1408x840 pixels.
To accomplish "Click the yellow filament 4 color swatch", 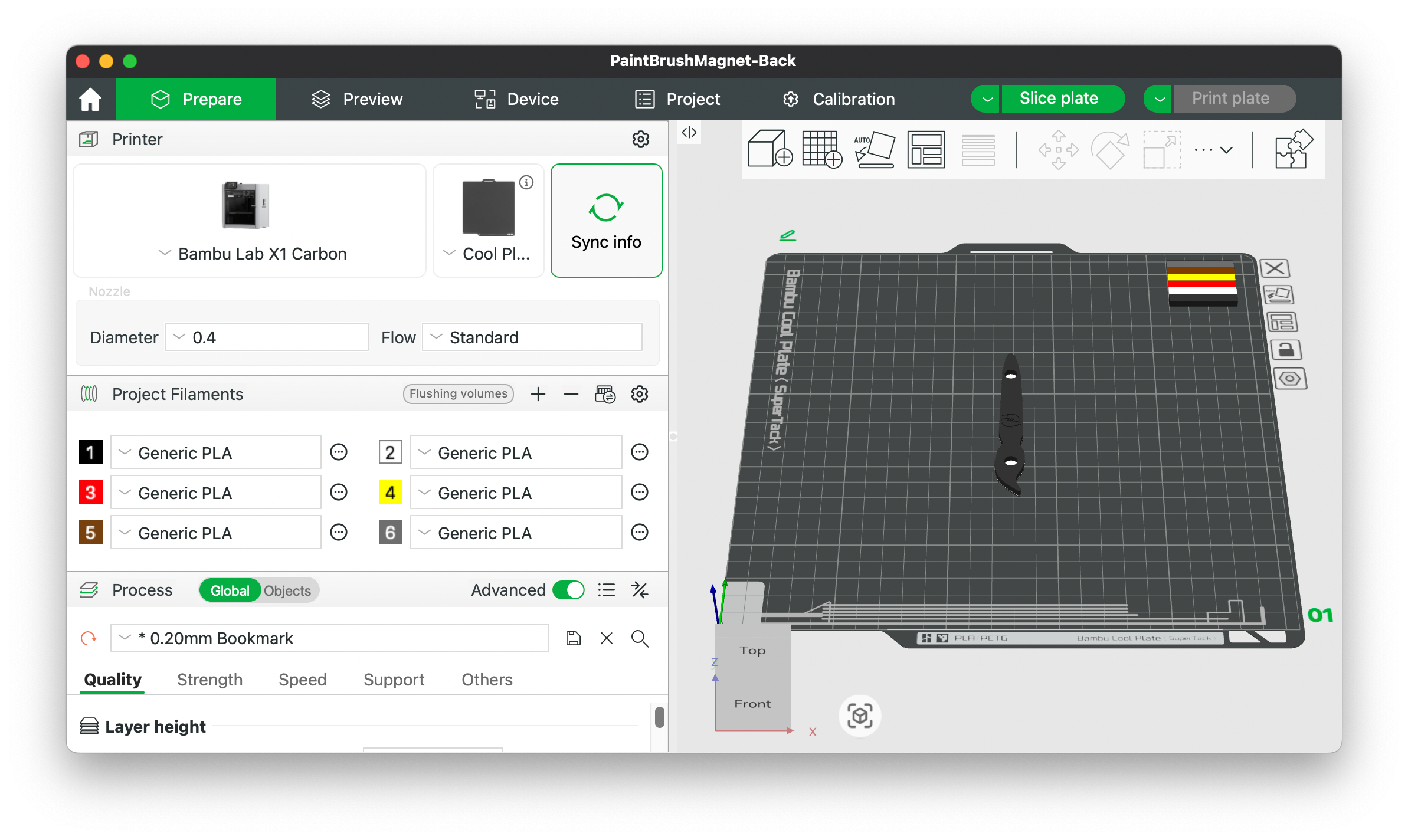I will [x=390, y=493].
